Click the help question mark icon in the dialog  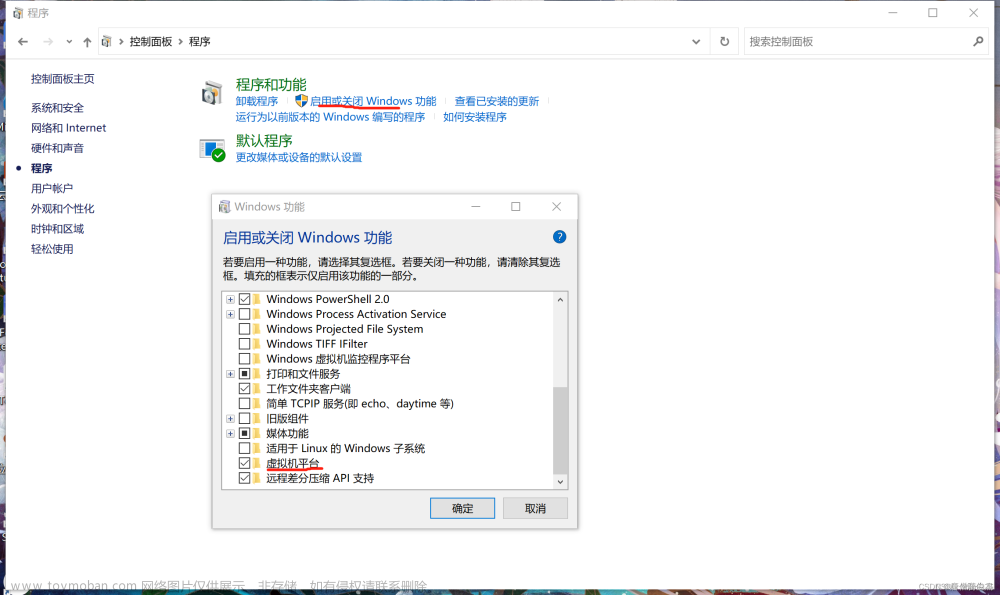tap(559, 237)
